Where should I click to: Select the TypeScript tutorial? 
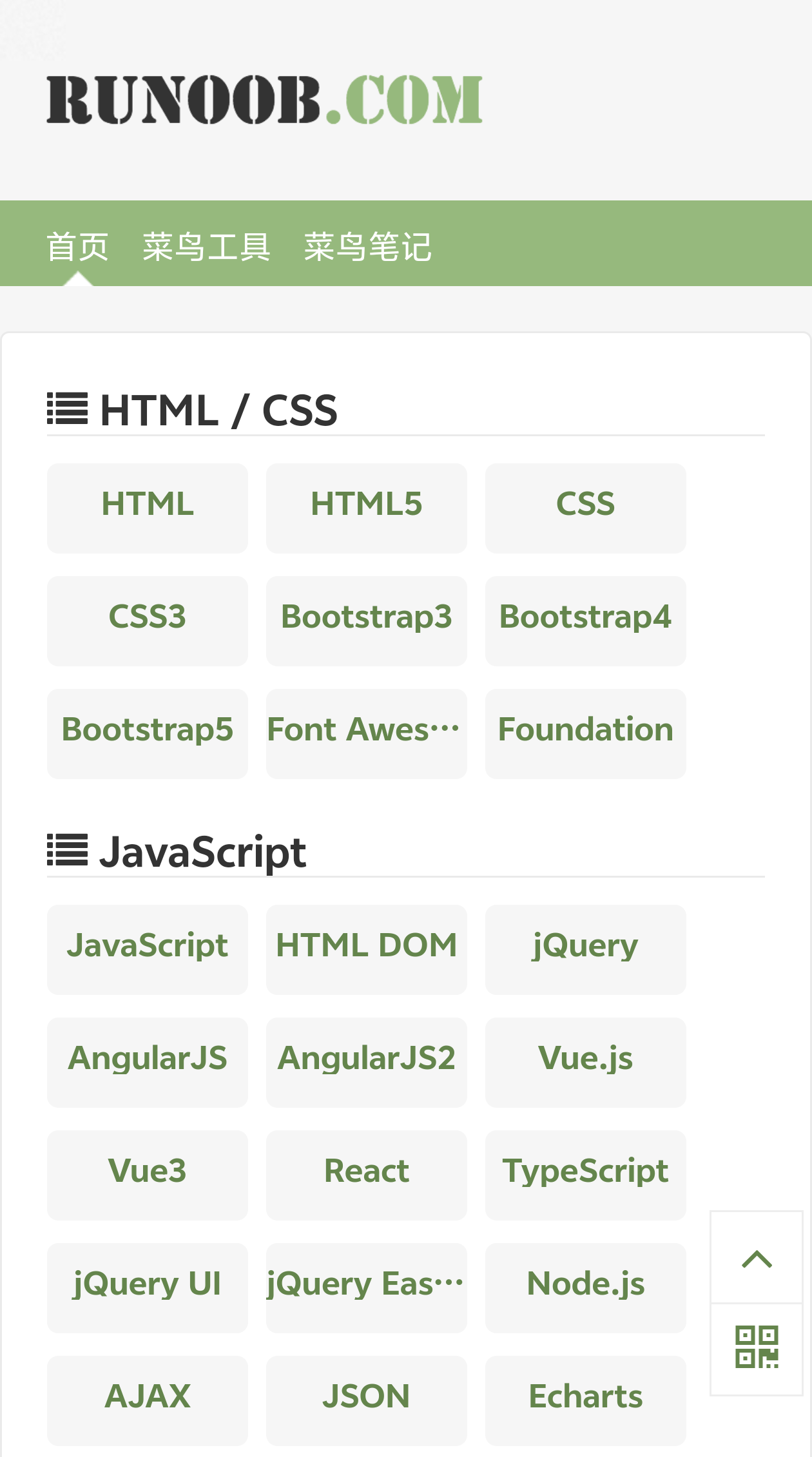585,1175
